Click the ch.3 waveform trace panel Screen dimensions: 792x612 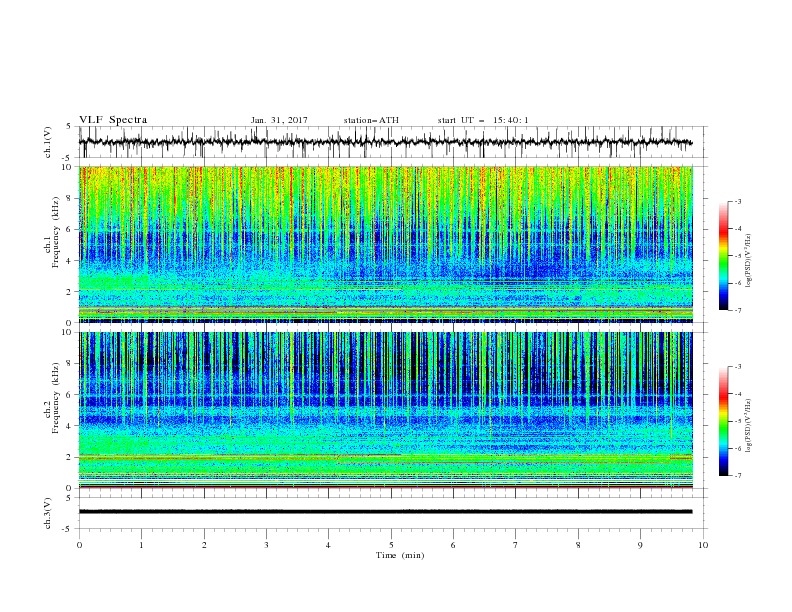[x=392, y=513]
